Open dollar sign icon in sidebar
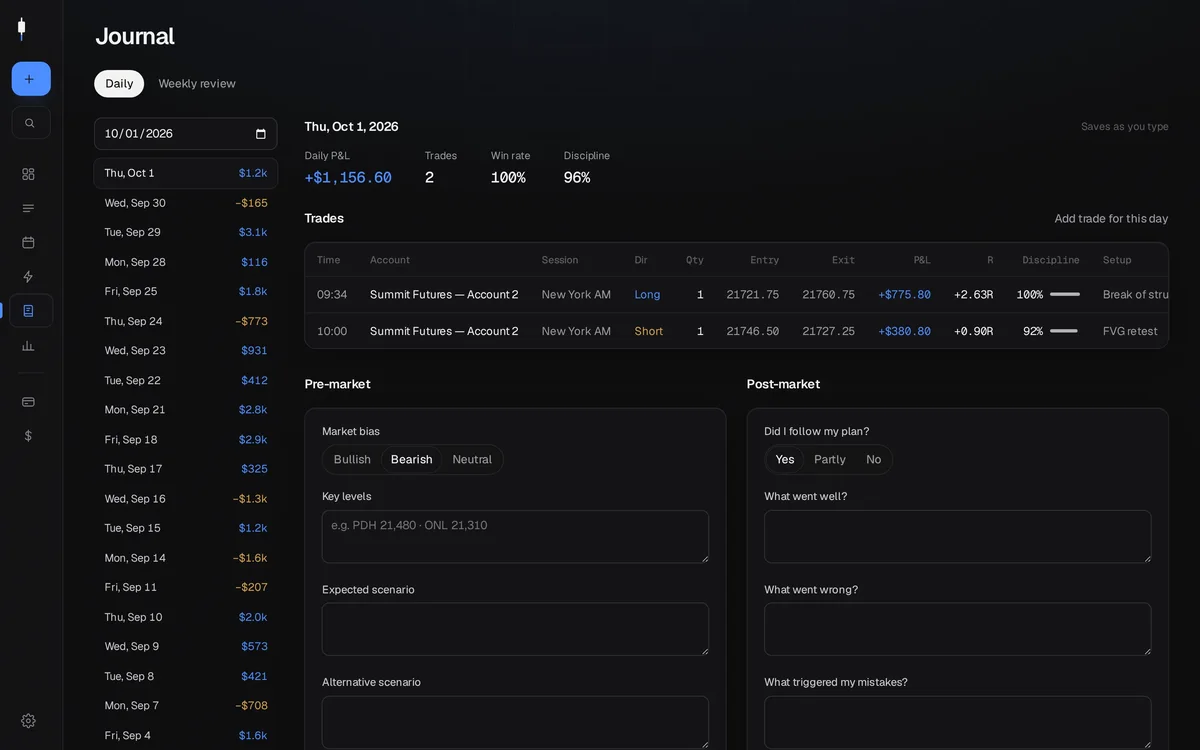1200x750 pixels. pyautogui.click(x=28, y=435)
